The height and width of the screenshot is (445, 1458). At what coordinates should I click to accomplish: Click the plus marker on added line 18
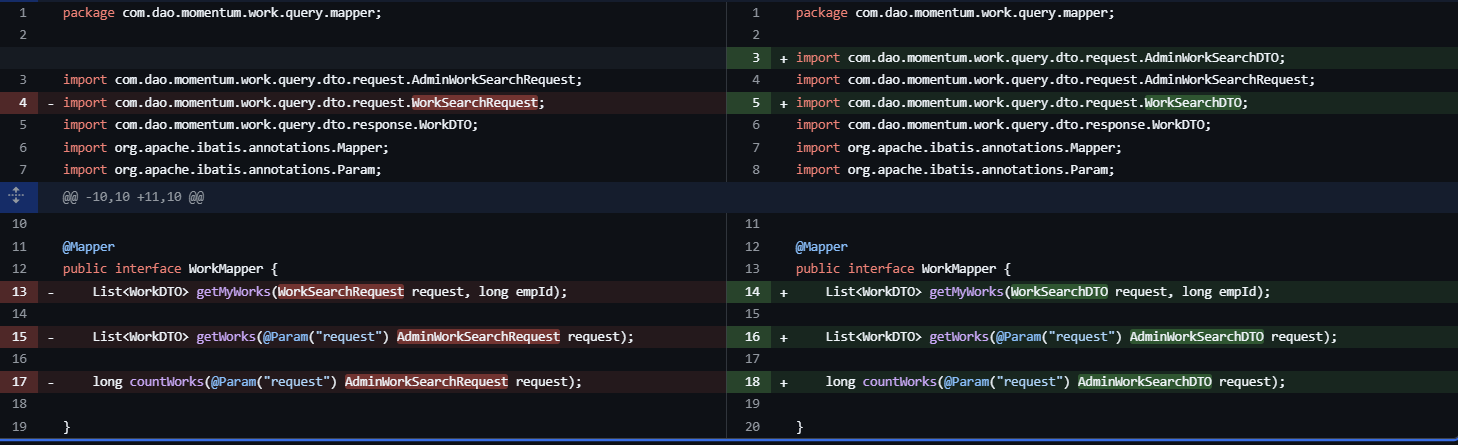[x=784, y=382]
